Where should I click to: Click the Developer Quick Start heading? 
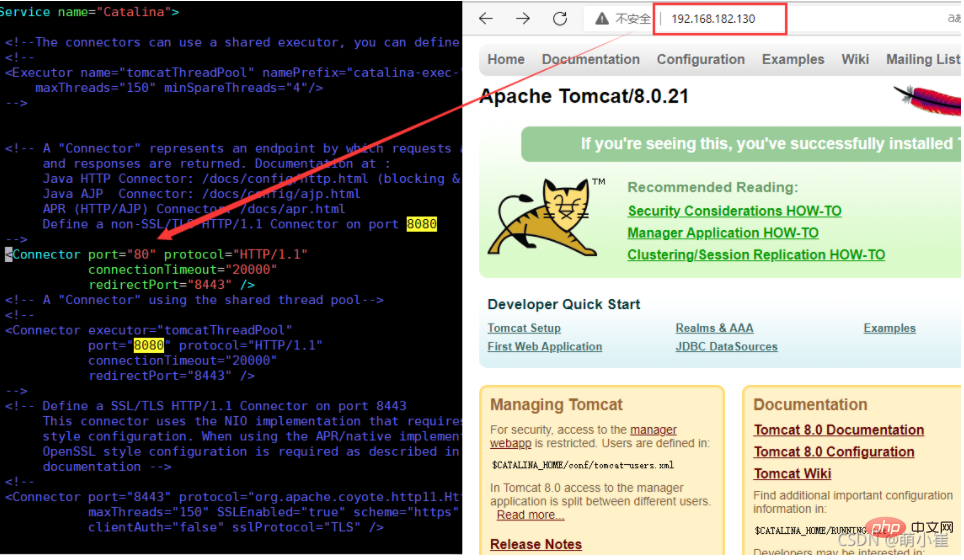563,304
